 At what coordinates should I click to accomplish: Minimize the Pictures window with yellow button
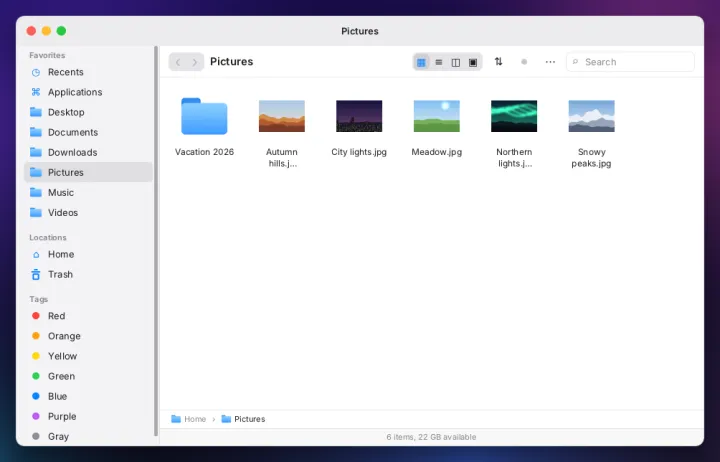[x=46, y=31]
